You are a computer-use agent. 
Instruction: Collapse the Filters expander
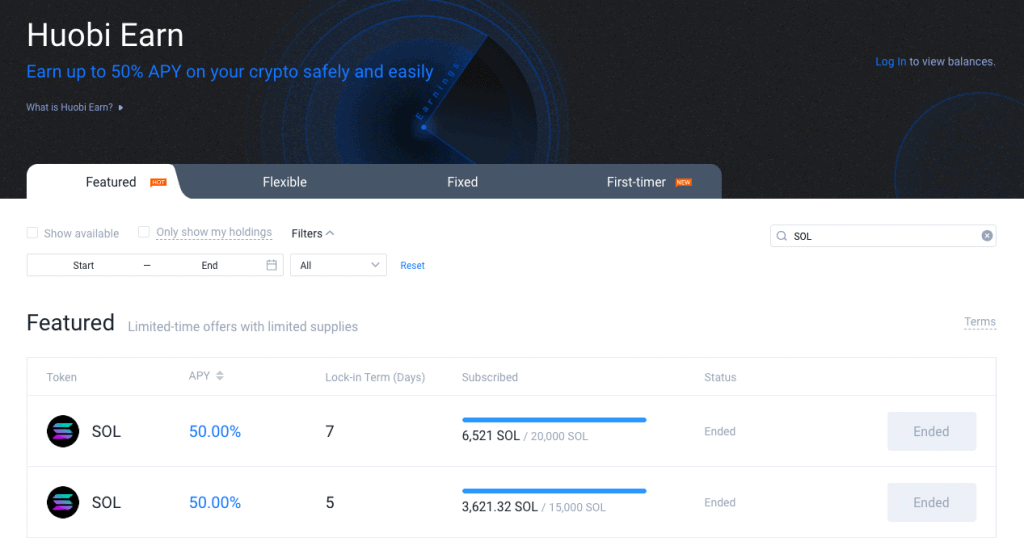pyautogui.click(x=312, y=233)
